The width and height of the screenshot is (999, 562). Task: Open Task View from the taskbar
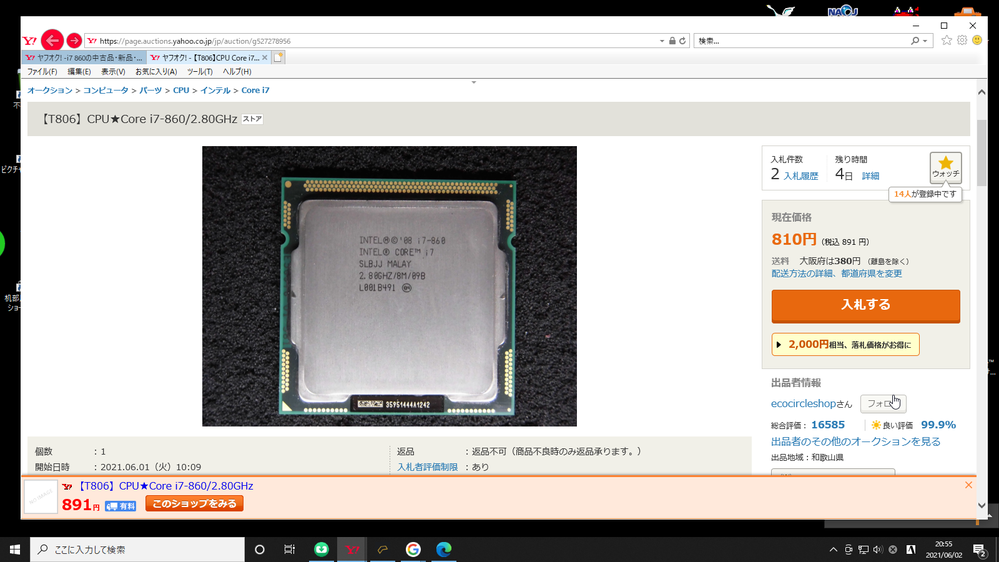point(289,549)
